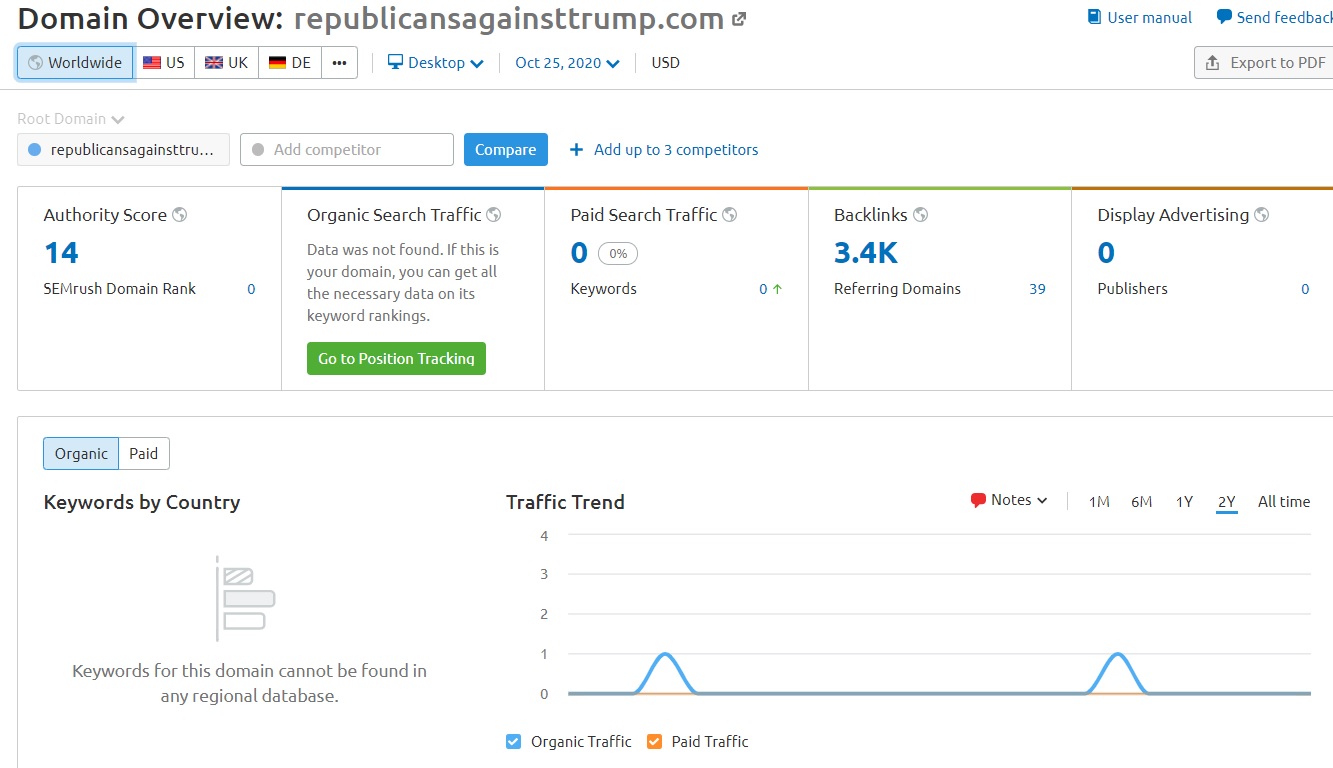Open the Desktop device dropdown

(436, 62)
